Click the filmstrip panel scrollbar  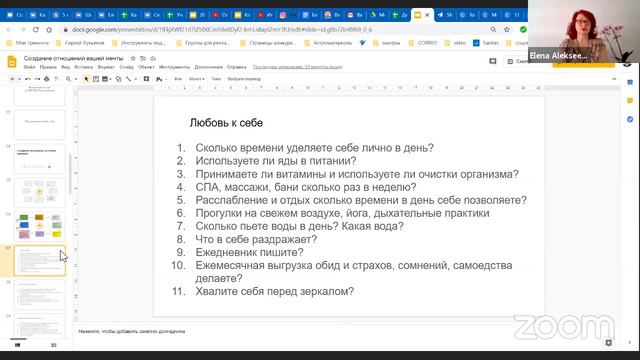(x=70, y=173)
